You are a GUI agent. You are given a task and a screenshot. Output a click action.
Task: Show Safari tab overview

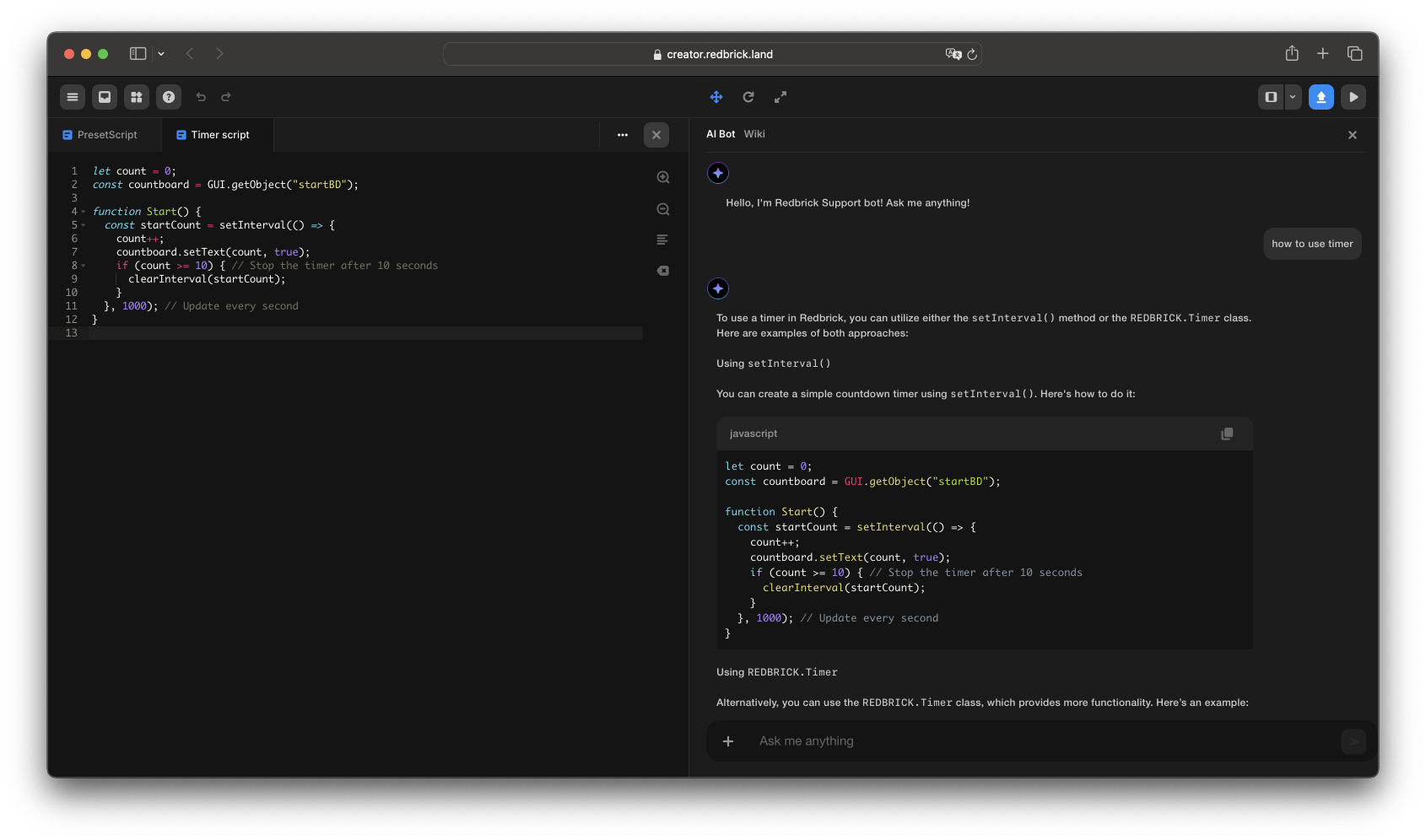click(x=1355, y=53)
